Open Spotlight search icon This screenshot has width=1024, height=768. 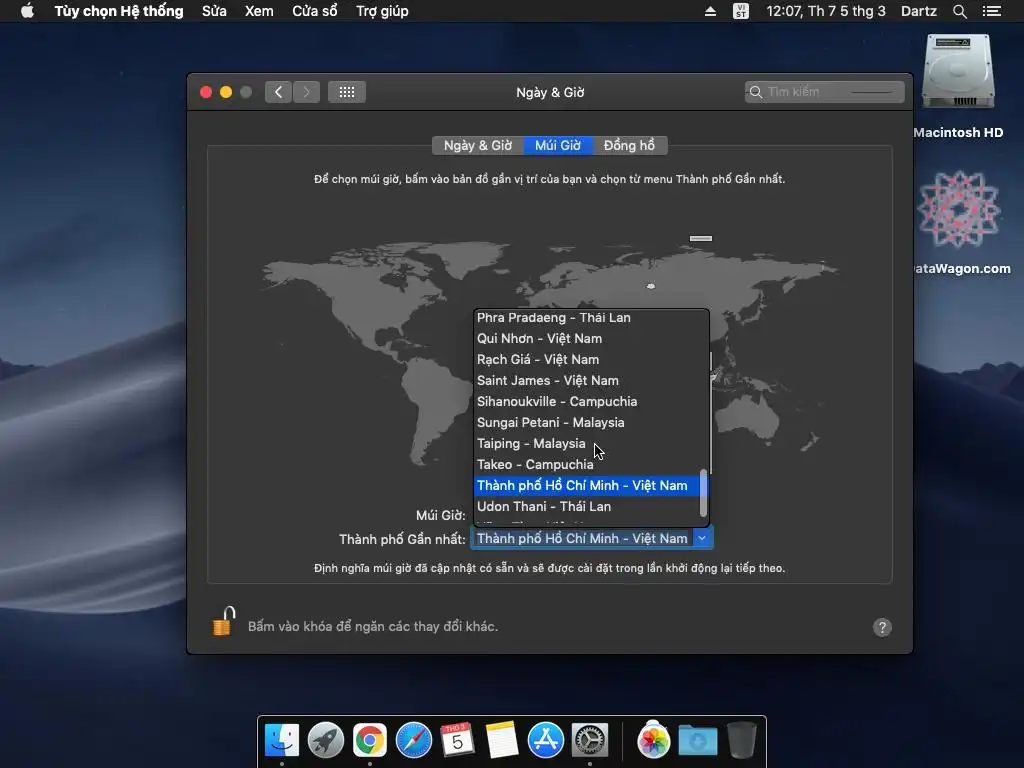coord(959,11)
